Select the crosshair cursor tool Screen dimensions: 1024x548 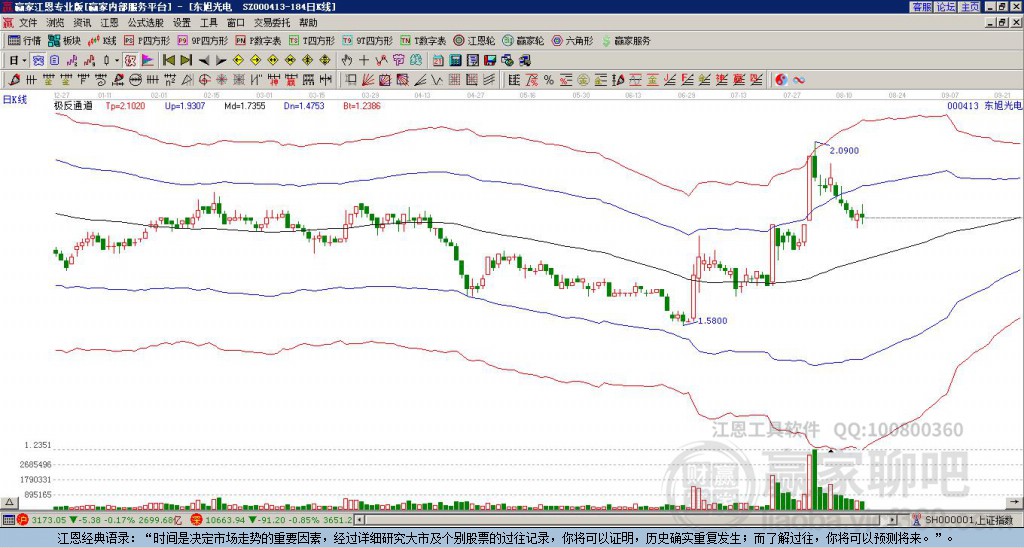point(364,61)
